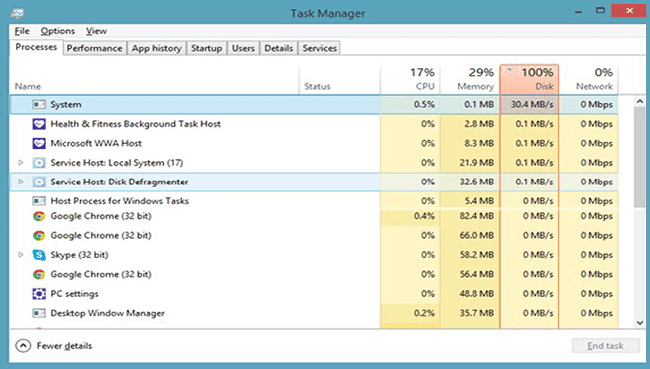The image size is (650, 369).
Task: Click the Skype (32 bit) icon
Action: [x=39, y=255]
